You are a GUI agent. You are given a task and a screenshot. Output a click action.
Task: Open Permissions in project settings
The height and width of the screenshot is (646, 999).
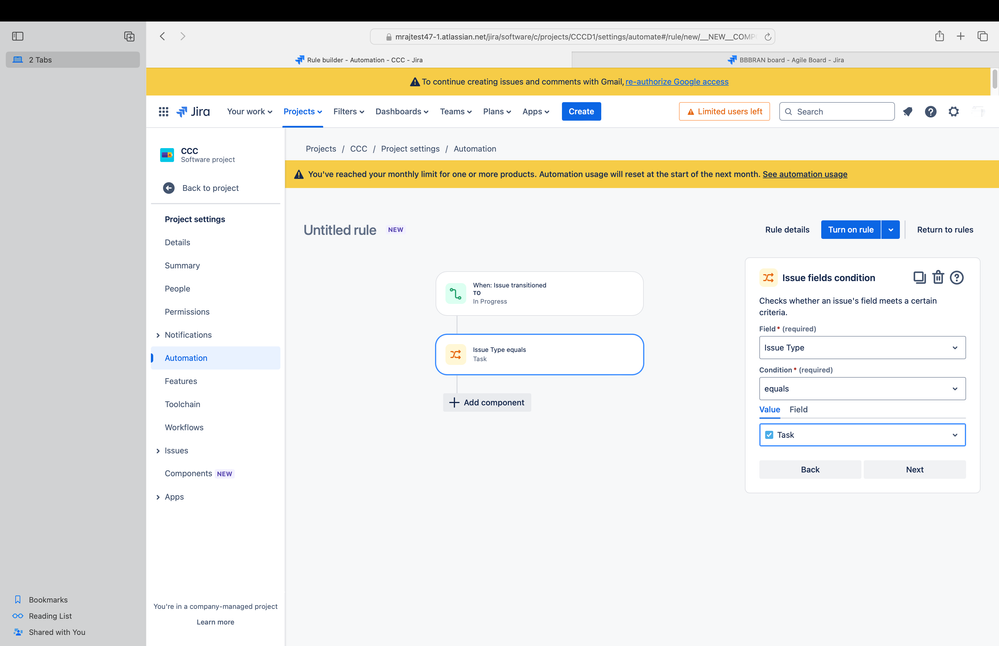click(x=187, y=312)
